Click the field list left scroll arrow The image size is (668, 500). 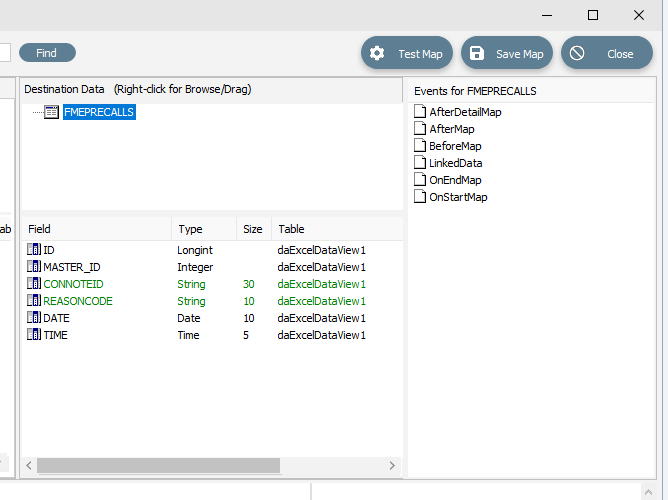click(x=29, y=466)
